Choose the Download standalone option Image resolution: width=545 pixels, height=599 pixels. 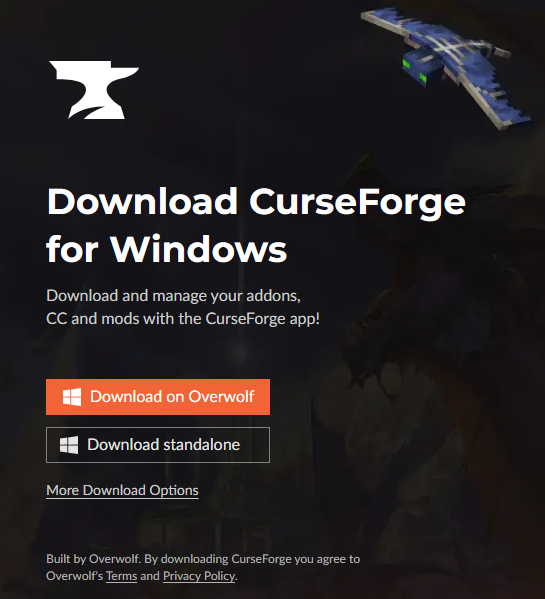[x=158, y=445]
